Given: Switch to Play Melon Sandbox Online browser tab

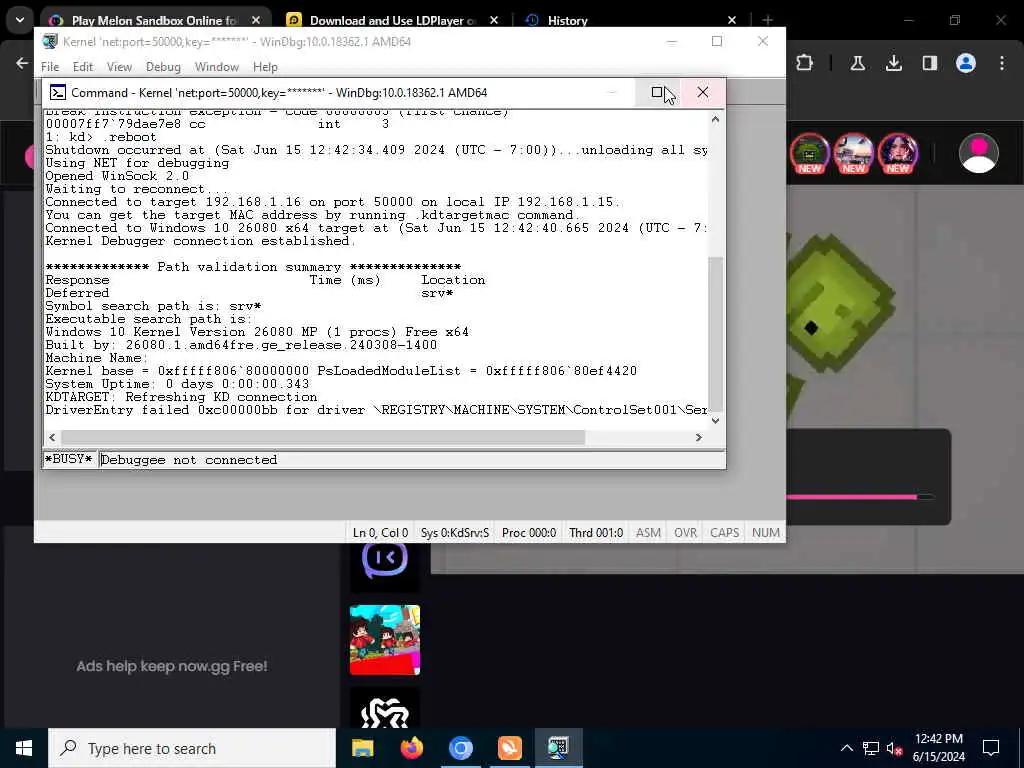Looking at the screenshot, I should click(x=154, y=20).
